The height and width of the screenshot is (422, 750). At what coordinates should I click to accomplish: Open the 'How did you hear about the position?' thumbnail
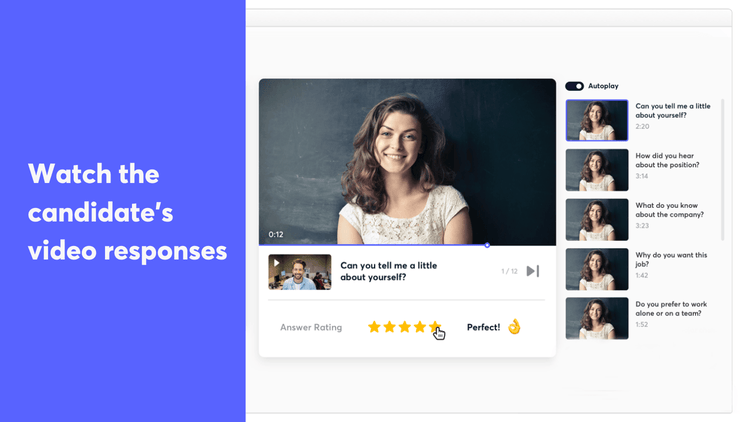(596, 170)
